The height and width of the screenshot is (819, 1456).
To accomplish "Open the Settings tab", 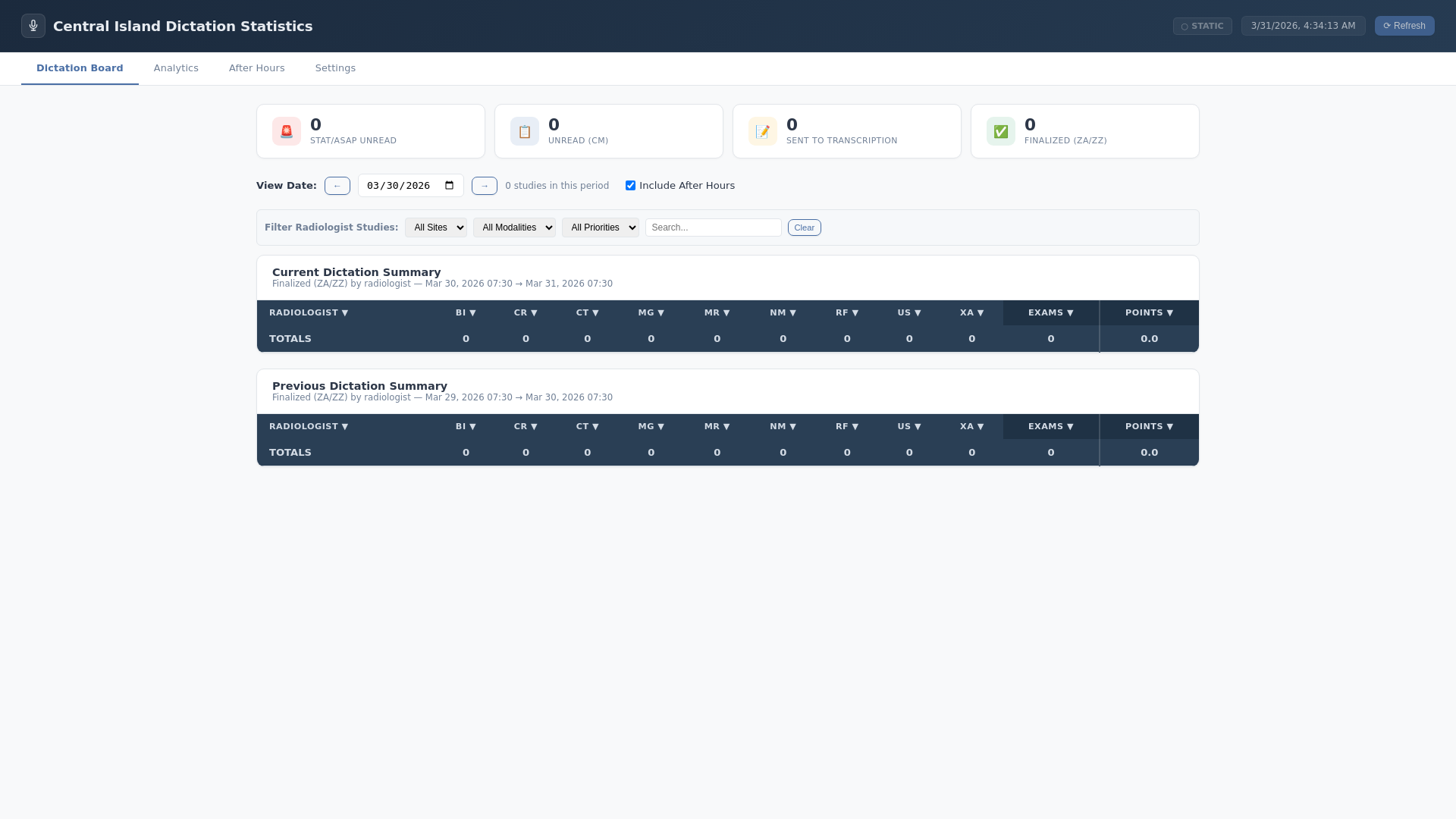I will (x=335, y=68).
